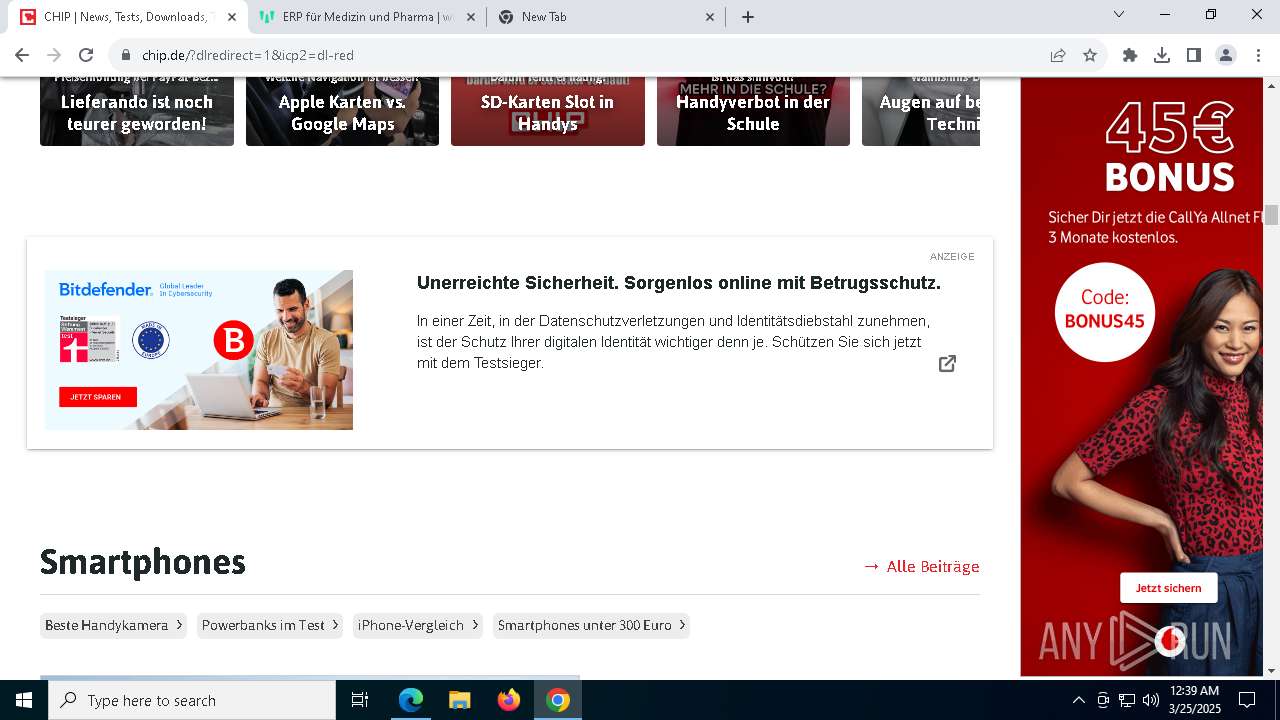Go back with the browser back arrow
The image size is (1280, 720).
[x=22, y=55]
